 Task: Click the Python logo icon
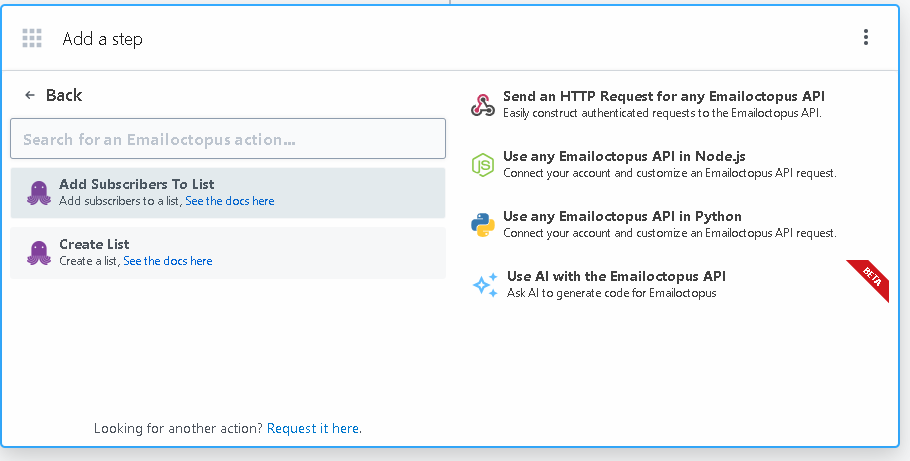tap(482, 225)
